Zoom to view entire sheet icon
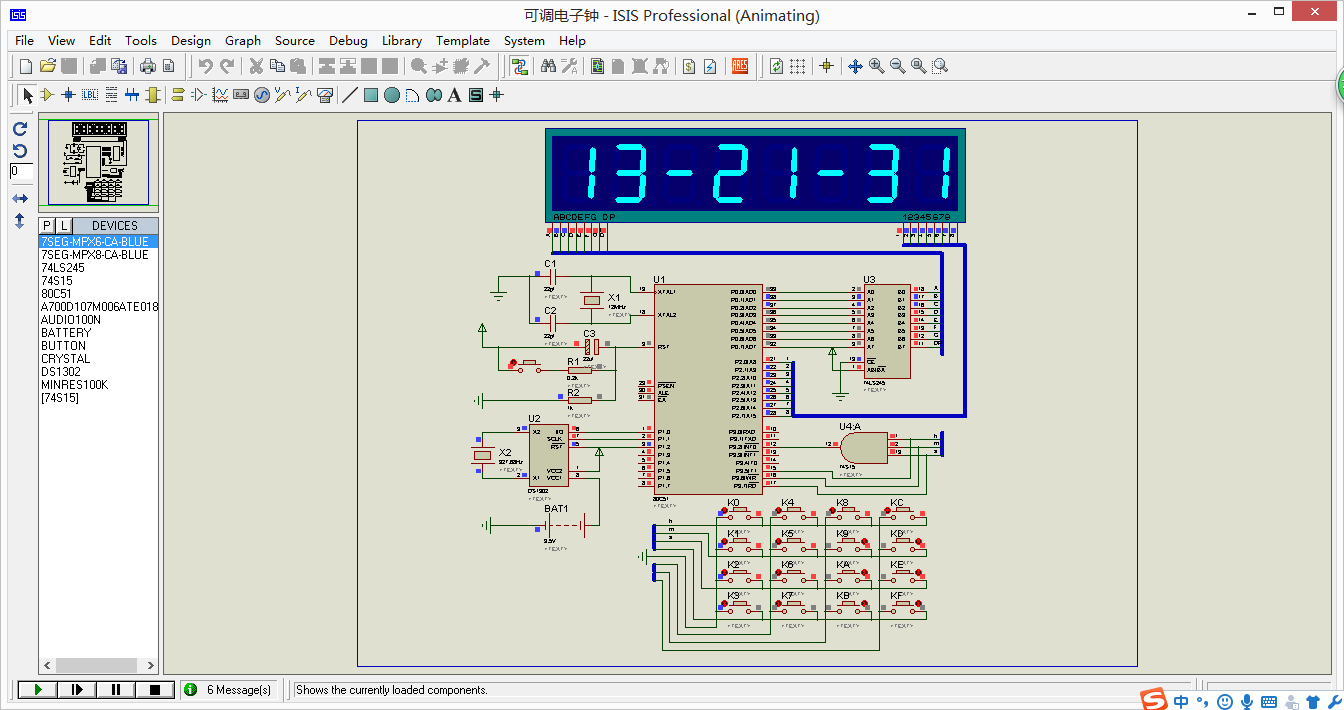Viewport: 1344px width, 710px height. (x=919, y=66)
